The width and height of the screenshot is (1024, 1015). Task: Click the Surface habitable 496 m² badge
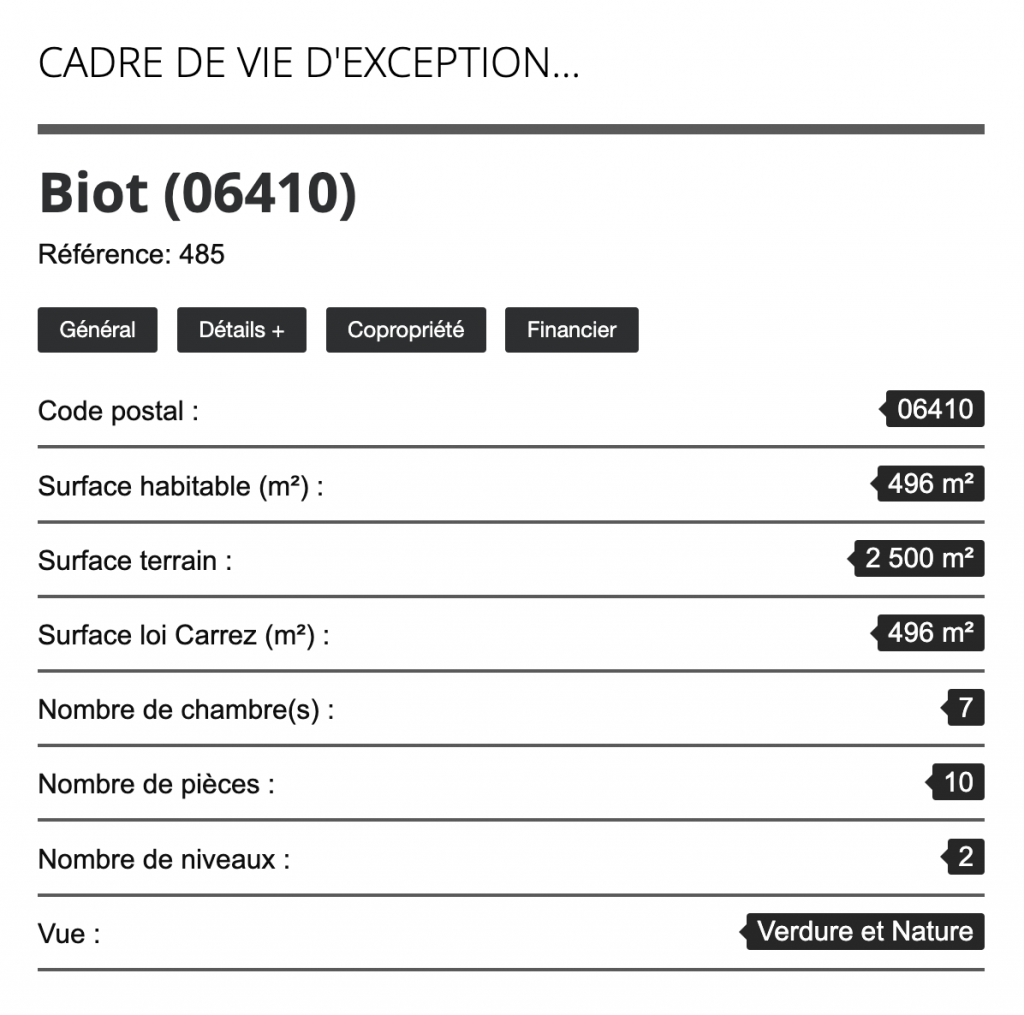930,485
